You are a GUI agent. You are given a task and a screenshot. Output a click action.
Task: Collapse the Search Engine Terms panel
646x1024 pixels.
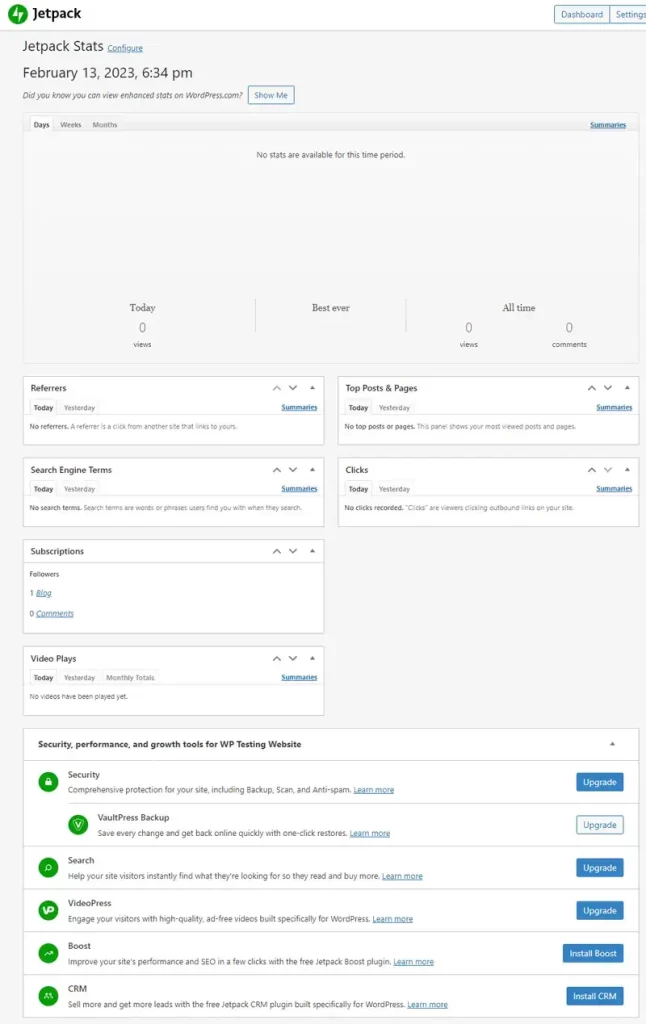[x=312, y=470]
